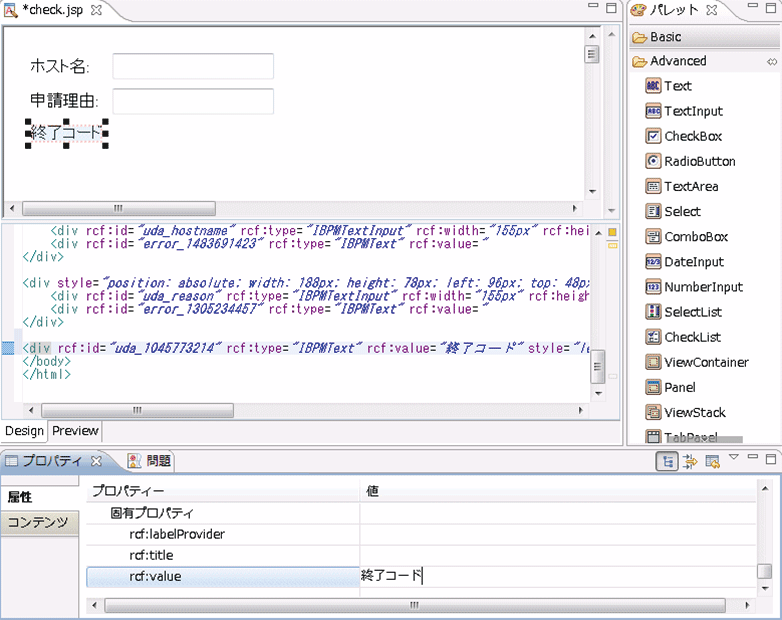
Task: Toggle Show Categories in properties toolbar
Action: (x=667, y=461)
